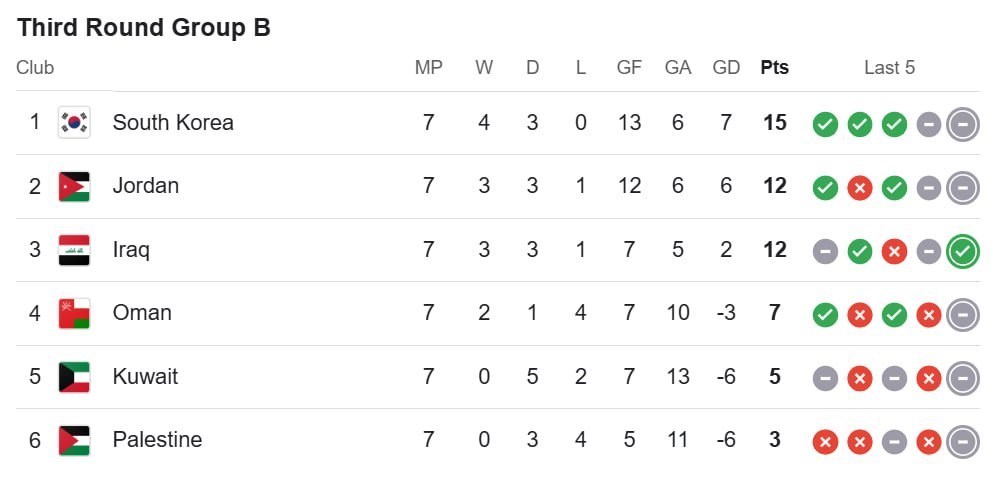Open the Jordan team link

tap(146, 186)
